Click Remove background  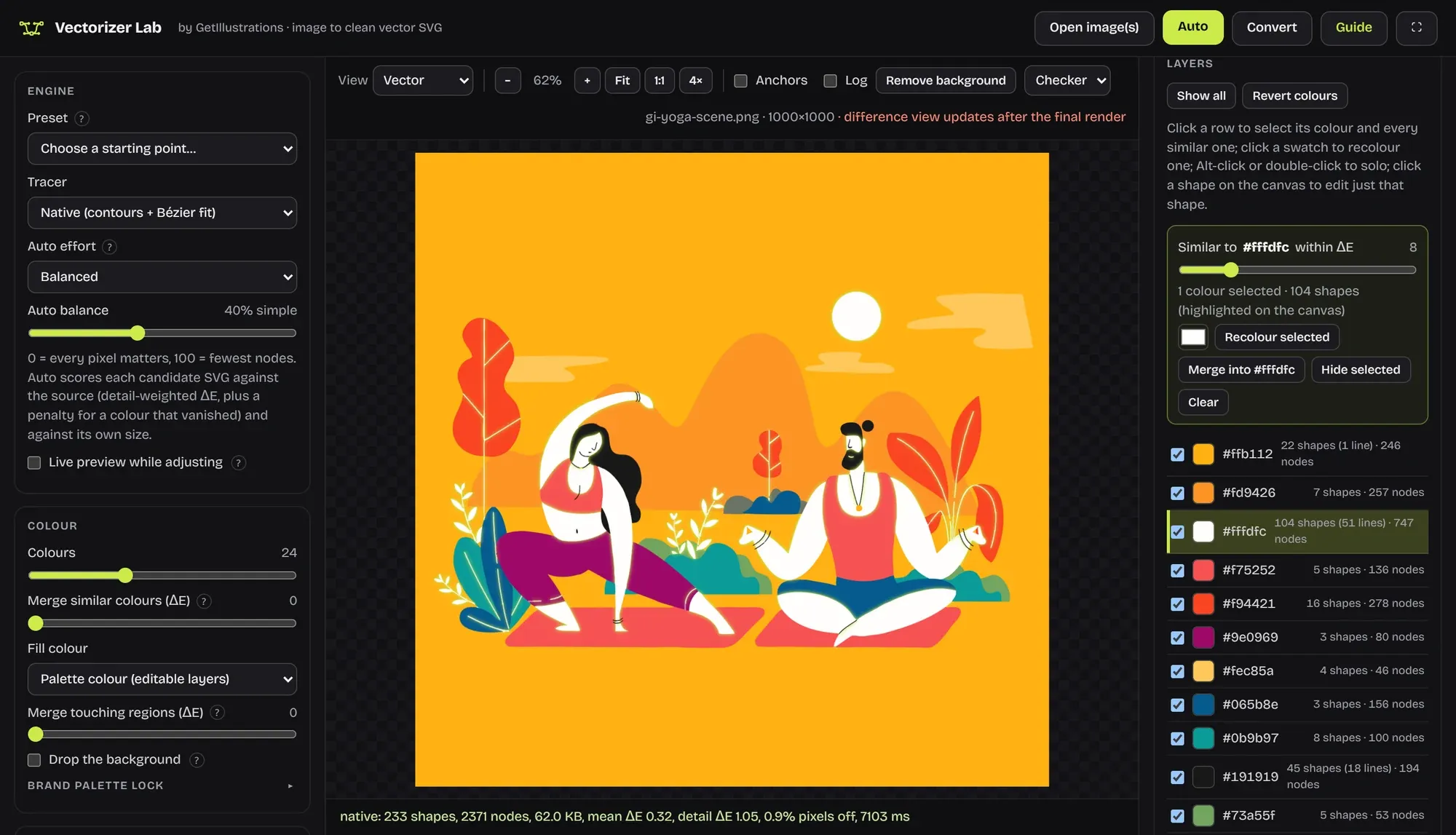[946, 80]
